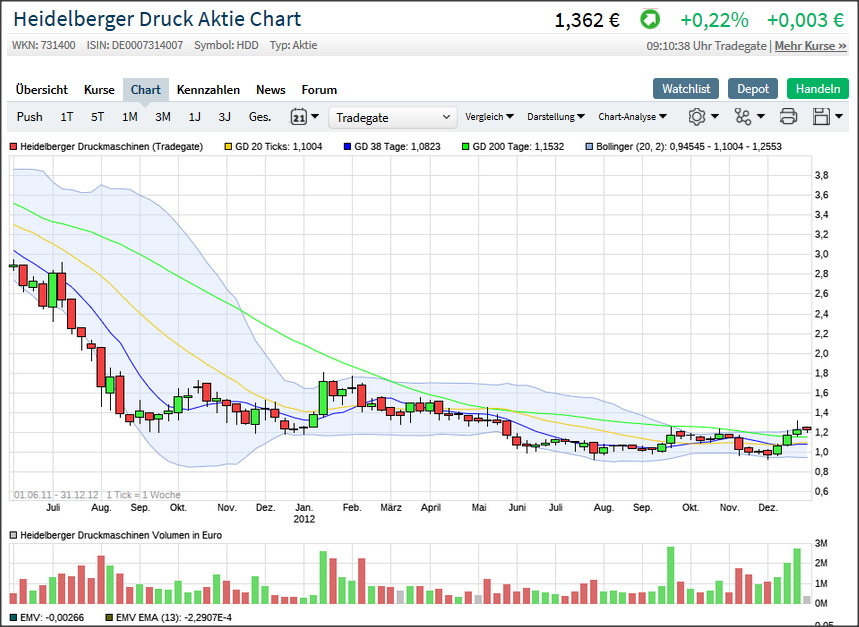Click the current price 1,362 €

[587, 20]
